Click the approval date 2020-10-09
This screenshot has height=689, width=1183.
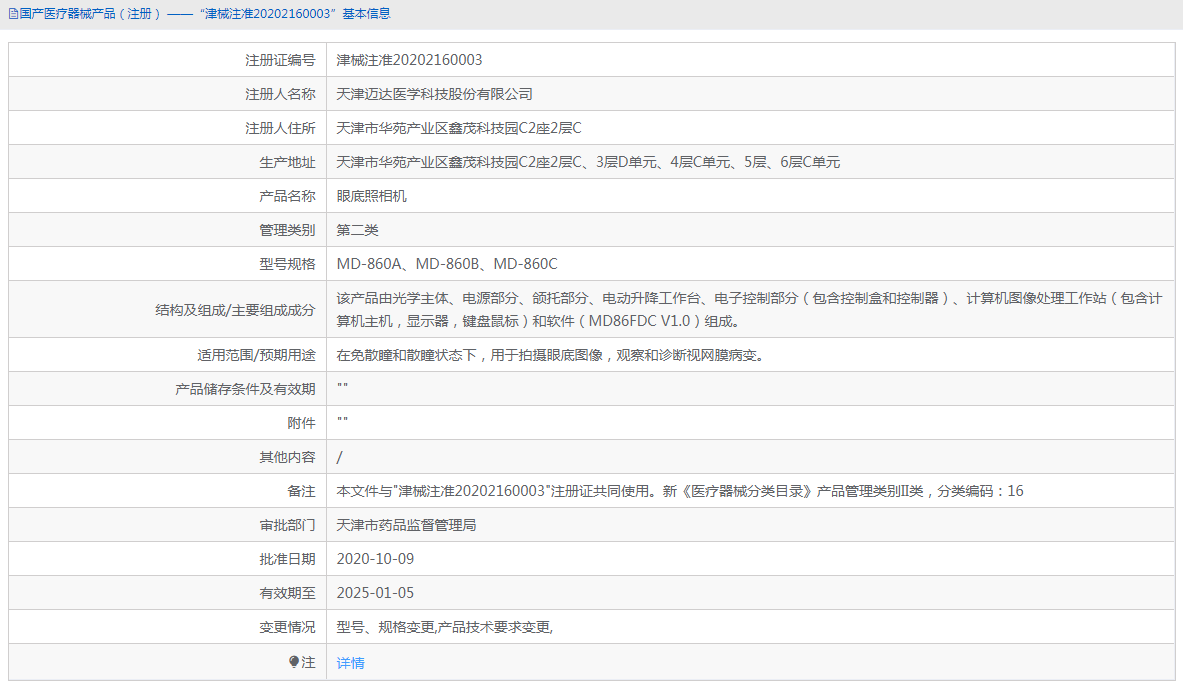(x=375, y=559)
